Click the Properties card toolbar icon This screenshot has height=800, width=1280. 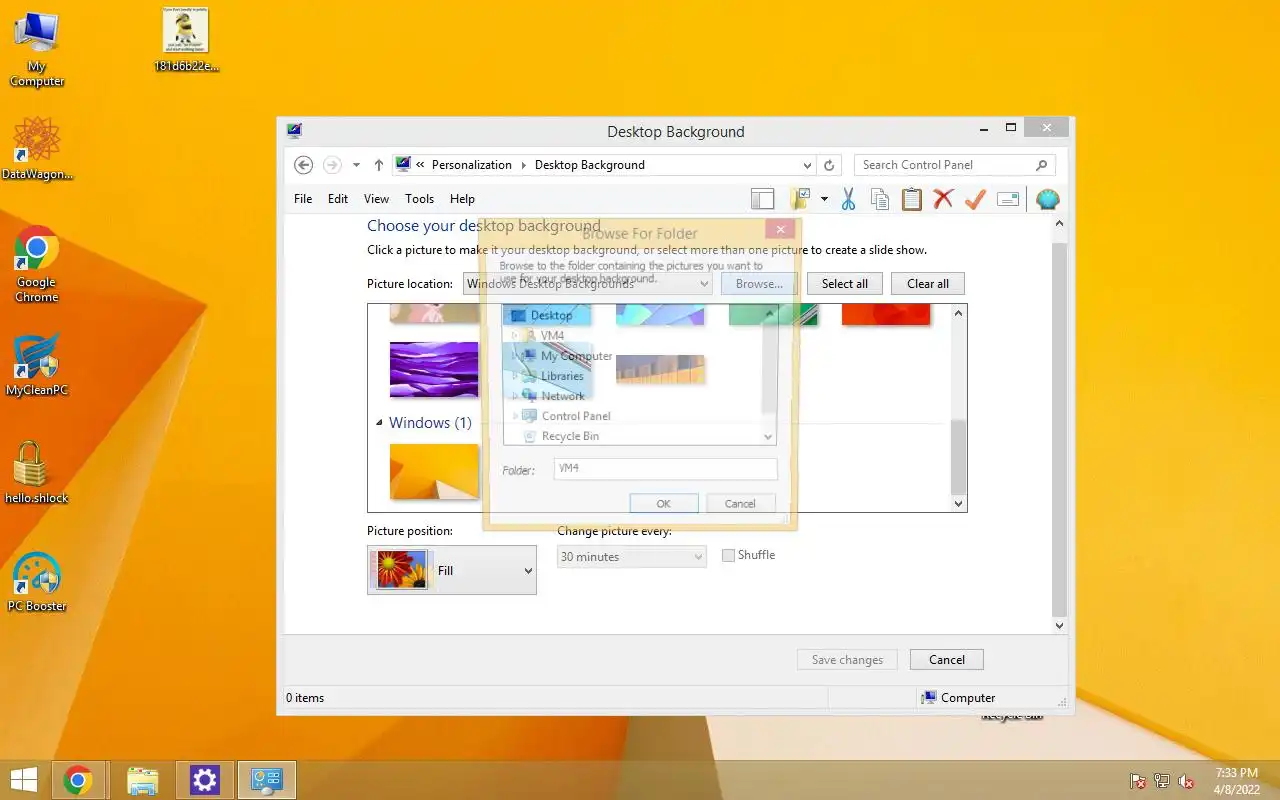(x=1008, y=199)
